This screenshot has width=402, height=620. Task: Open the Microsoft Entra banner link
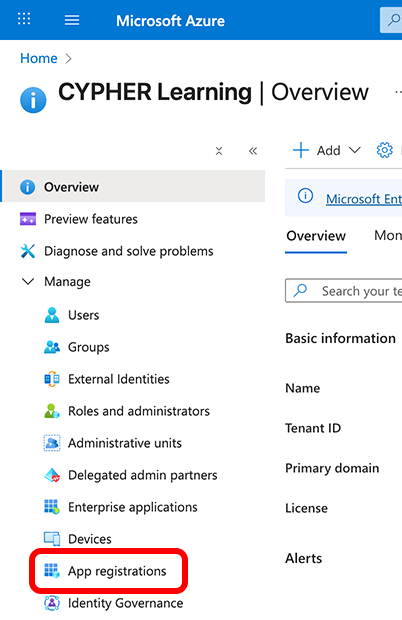click(364, 199)
